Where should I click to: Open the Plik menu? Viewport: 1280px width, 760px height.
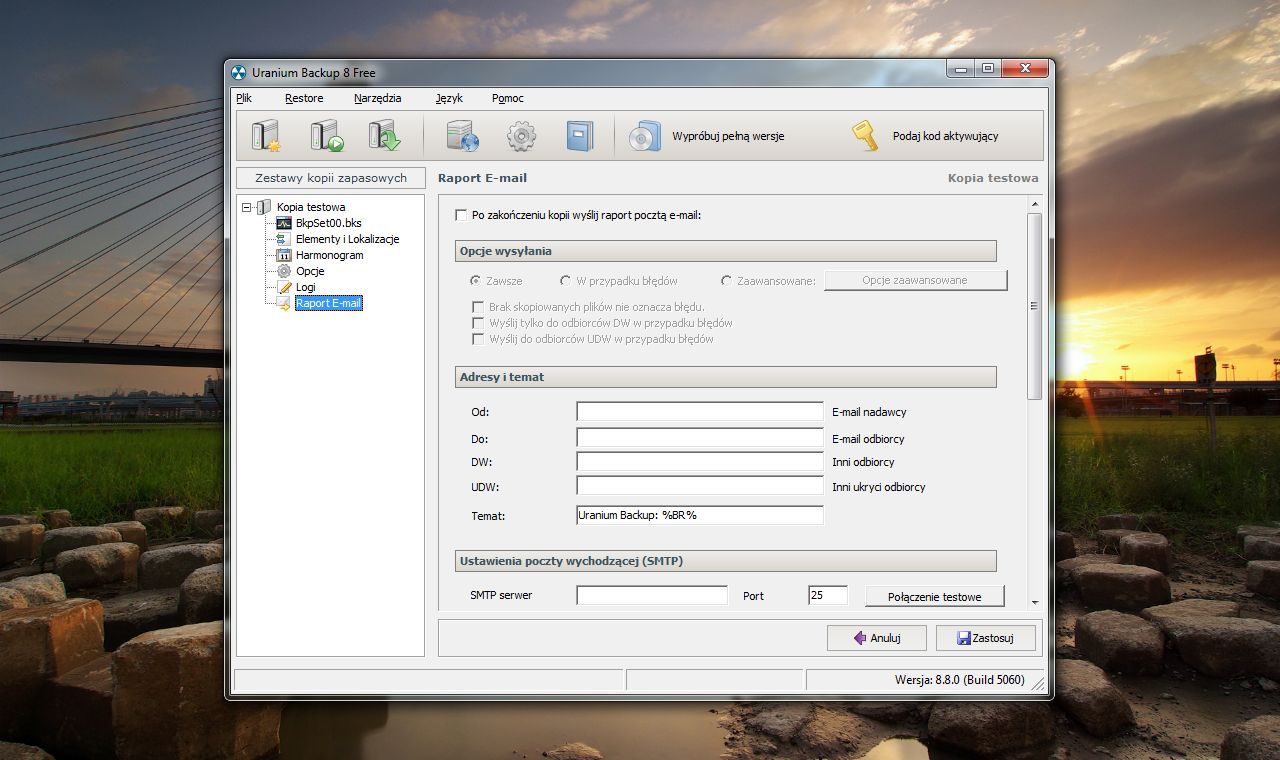click(244, 98)
